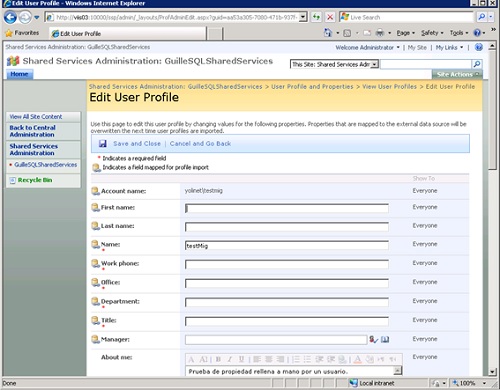Click Recycle Bin icon in left navigation
This screenshot has height=390, width=500.
[13, 180]
